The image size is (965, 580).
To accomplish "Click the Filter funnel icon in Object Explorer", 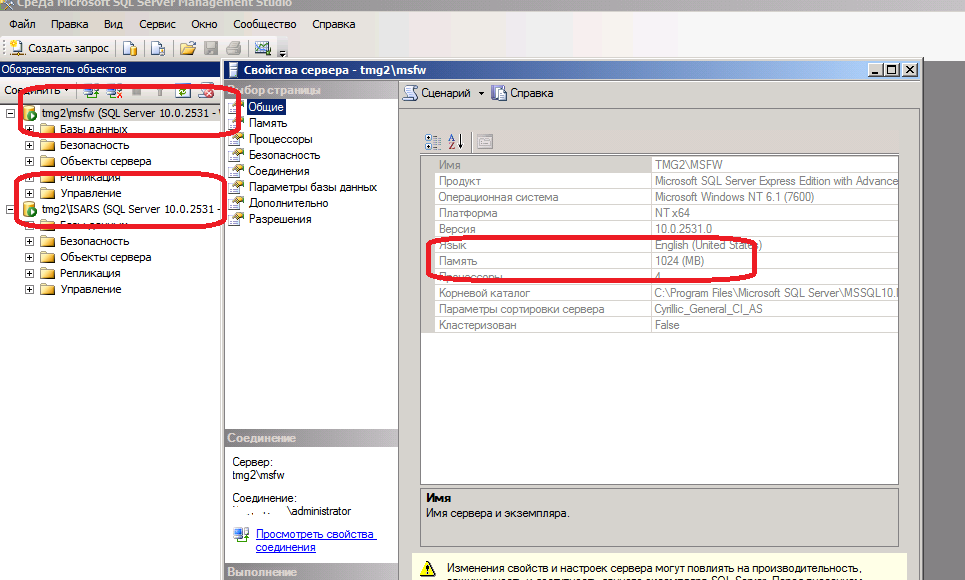I will click(160, 92).
